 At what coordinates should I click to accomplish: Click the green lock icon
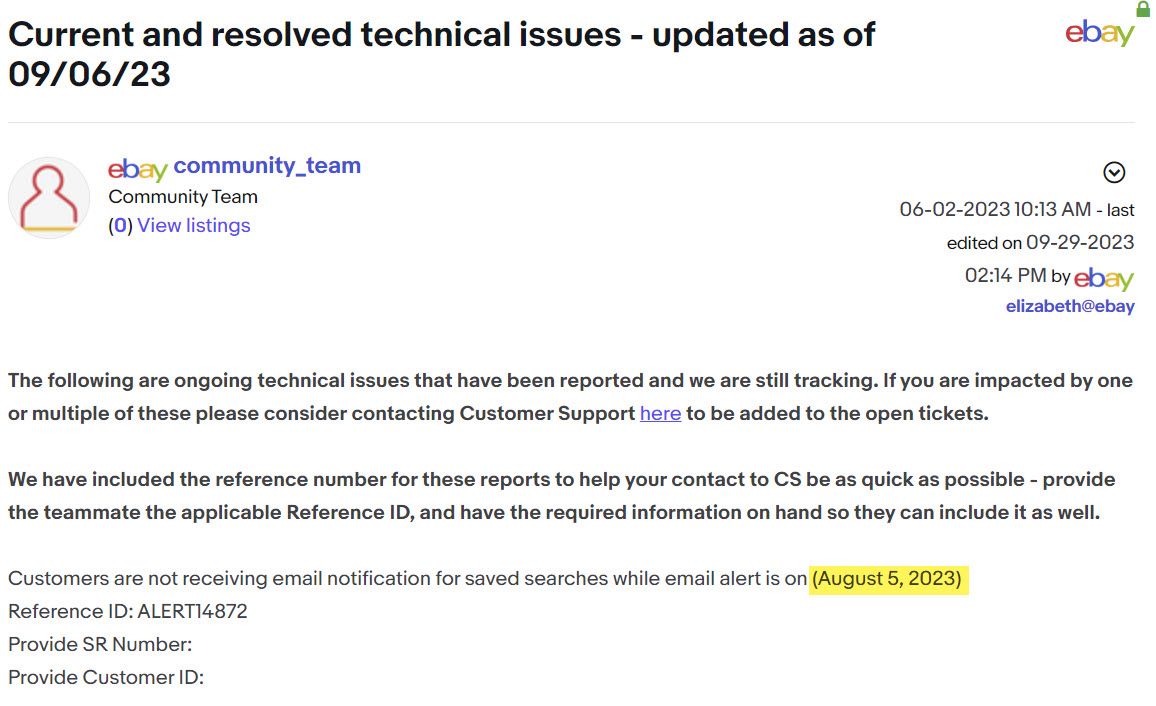click(1143, 10)
